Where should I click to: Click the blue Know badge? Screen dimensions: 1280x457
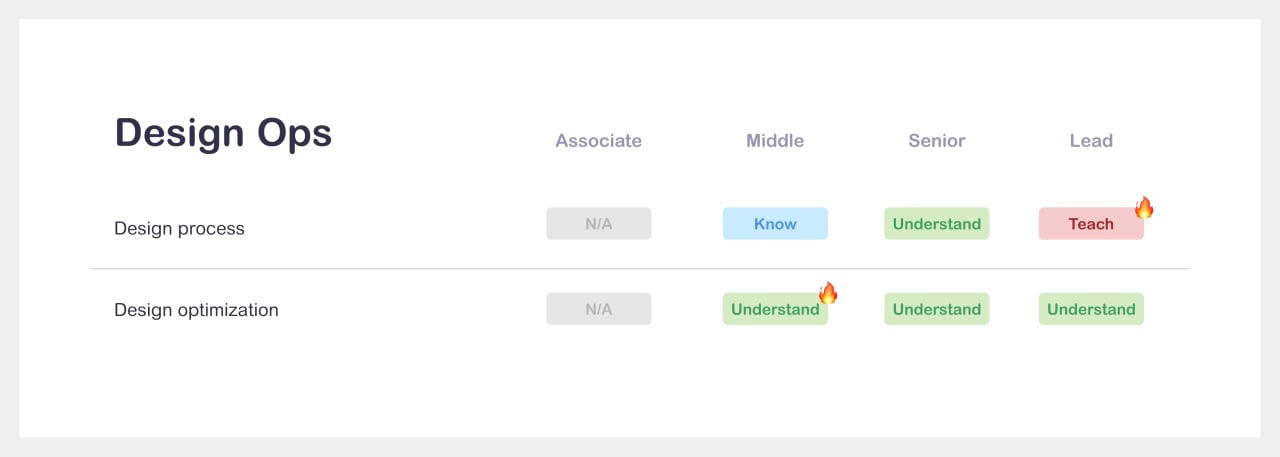click(x=775, y=224)
